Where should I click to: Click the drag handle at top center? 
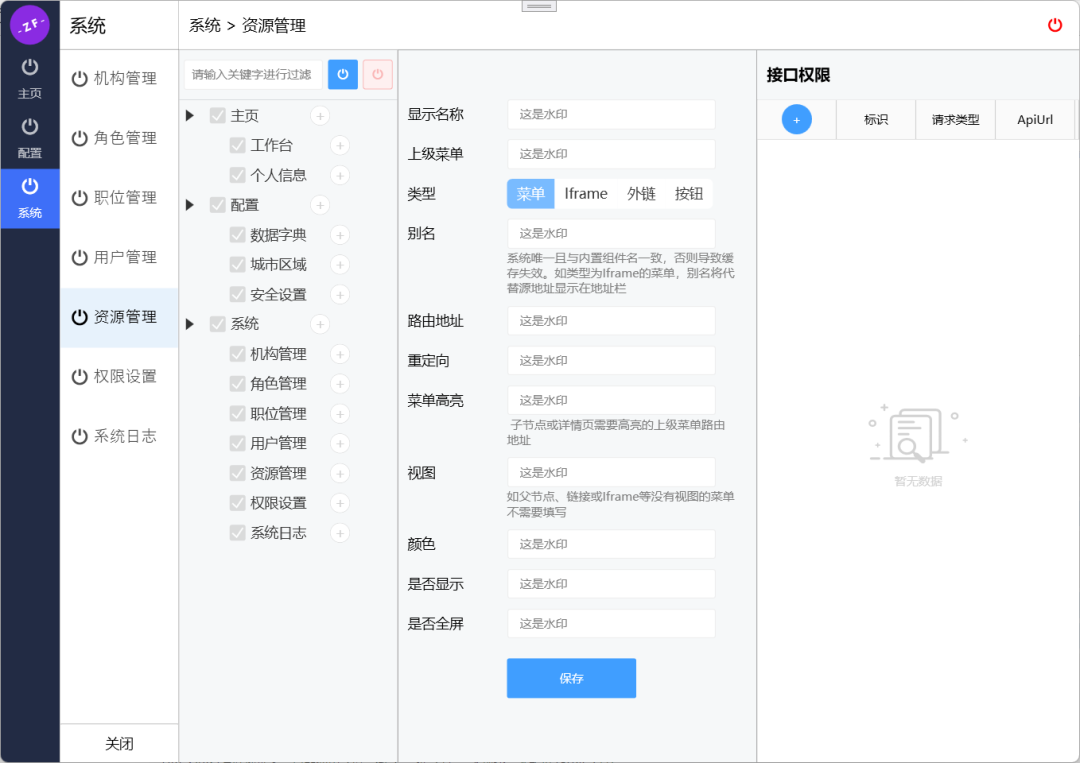coord(539,6)
